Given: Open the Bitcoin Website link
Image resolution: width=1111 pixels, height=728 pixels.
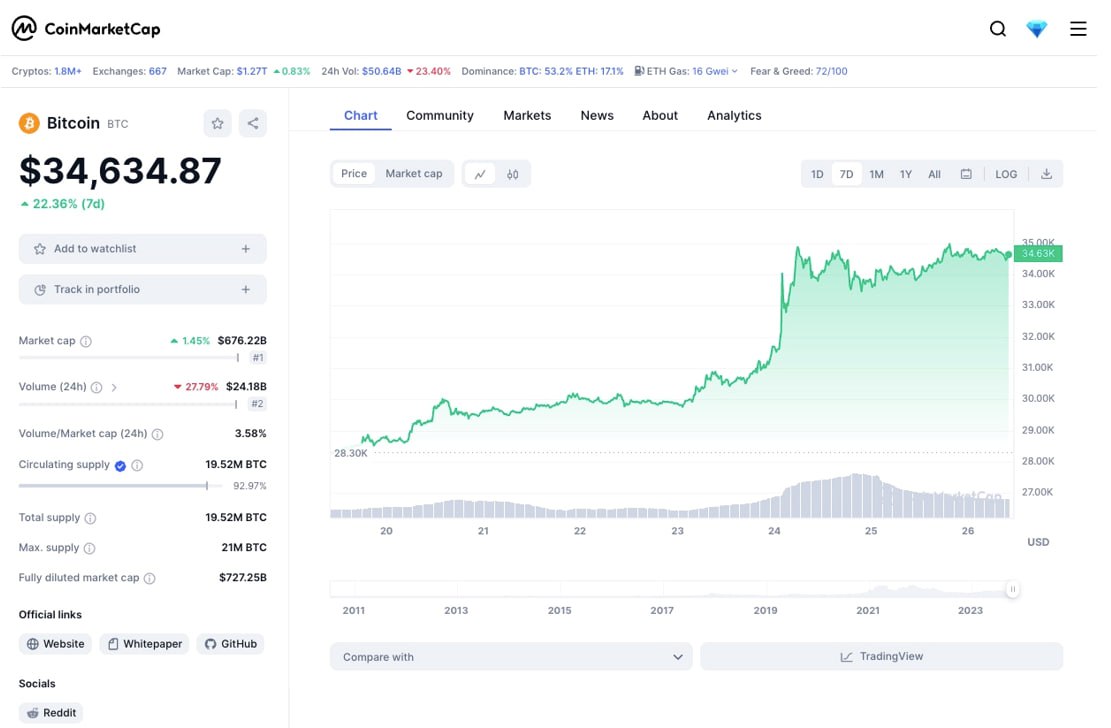Looking at the screenshot, I should [55, 644].
